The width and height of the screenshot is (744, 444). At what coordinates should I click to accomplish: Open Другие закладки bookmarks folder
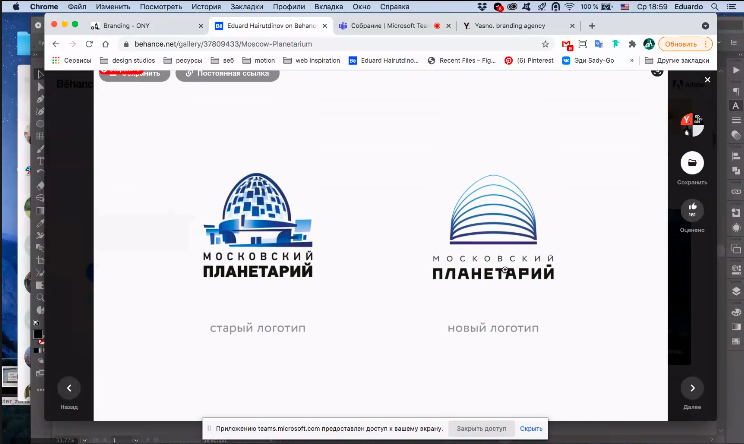pyautogui.click(x=677, y=61)
